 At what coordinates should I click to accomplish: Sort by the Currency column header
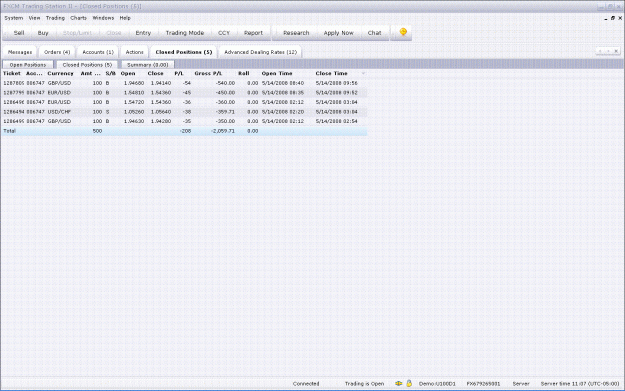point(61,73)
